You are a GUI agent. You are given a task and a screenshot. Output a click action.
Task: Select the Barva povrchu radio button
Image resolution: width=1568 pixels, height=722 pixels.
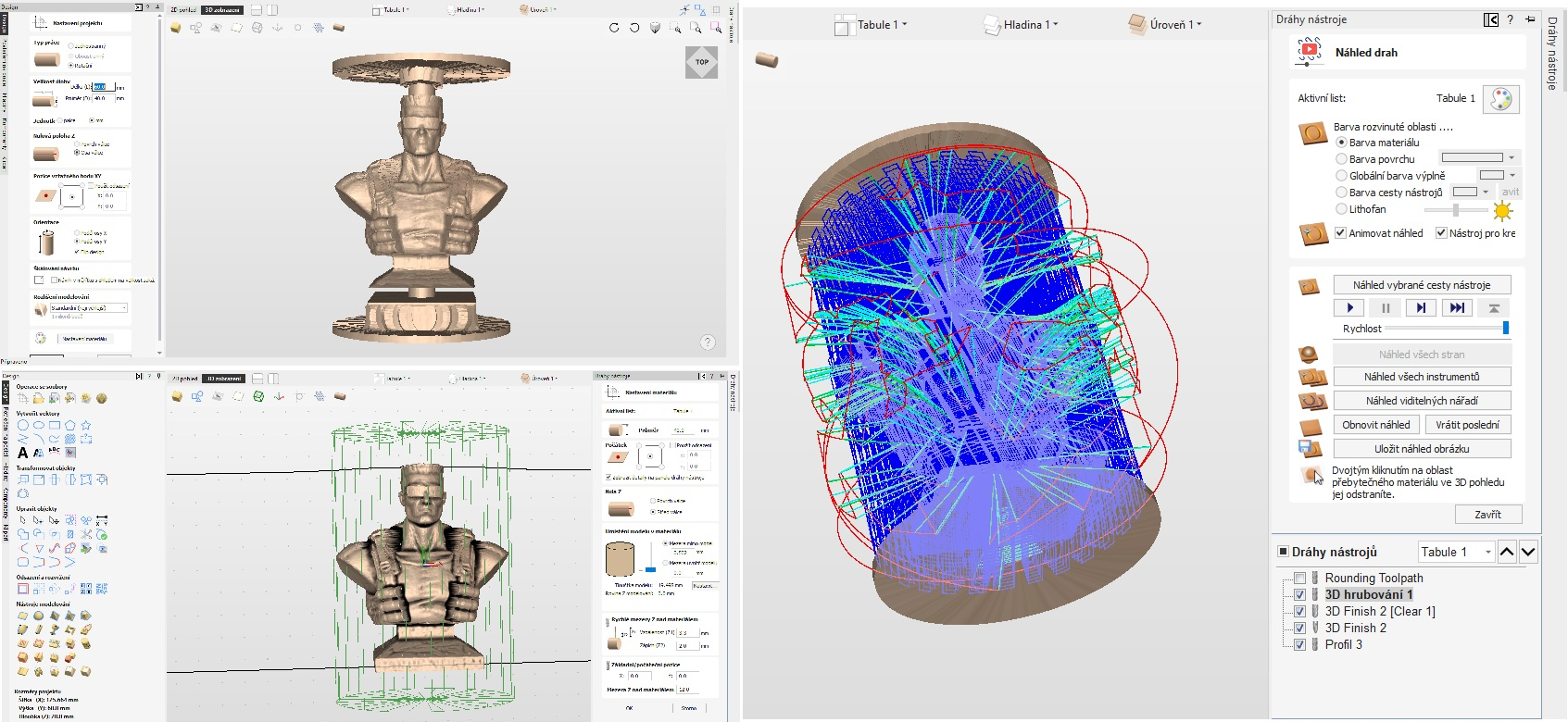pyautogui.click(x=1341, y=159)
